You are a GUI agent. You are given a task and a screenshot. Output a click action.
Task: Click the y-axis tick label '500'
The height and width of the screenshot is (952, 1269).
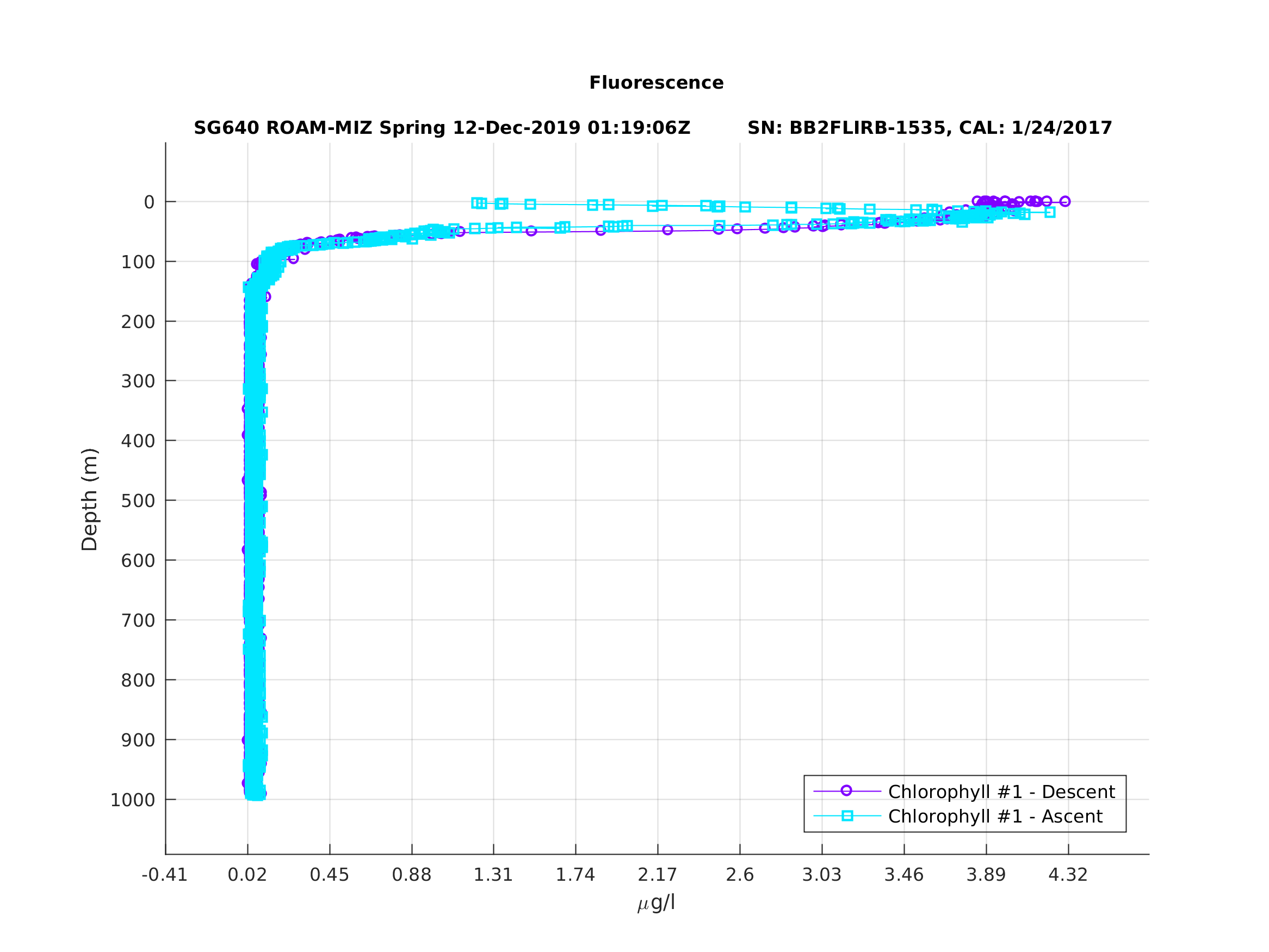pyautogui.click(x=138, y=501)
